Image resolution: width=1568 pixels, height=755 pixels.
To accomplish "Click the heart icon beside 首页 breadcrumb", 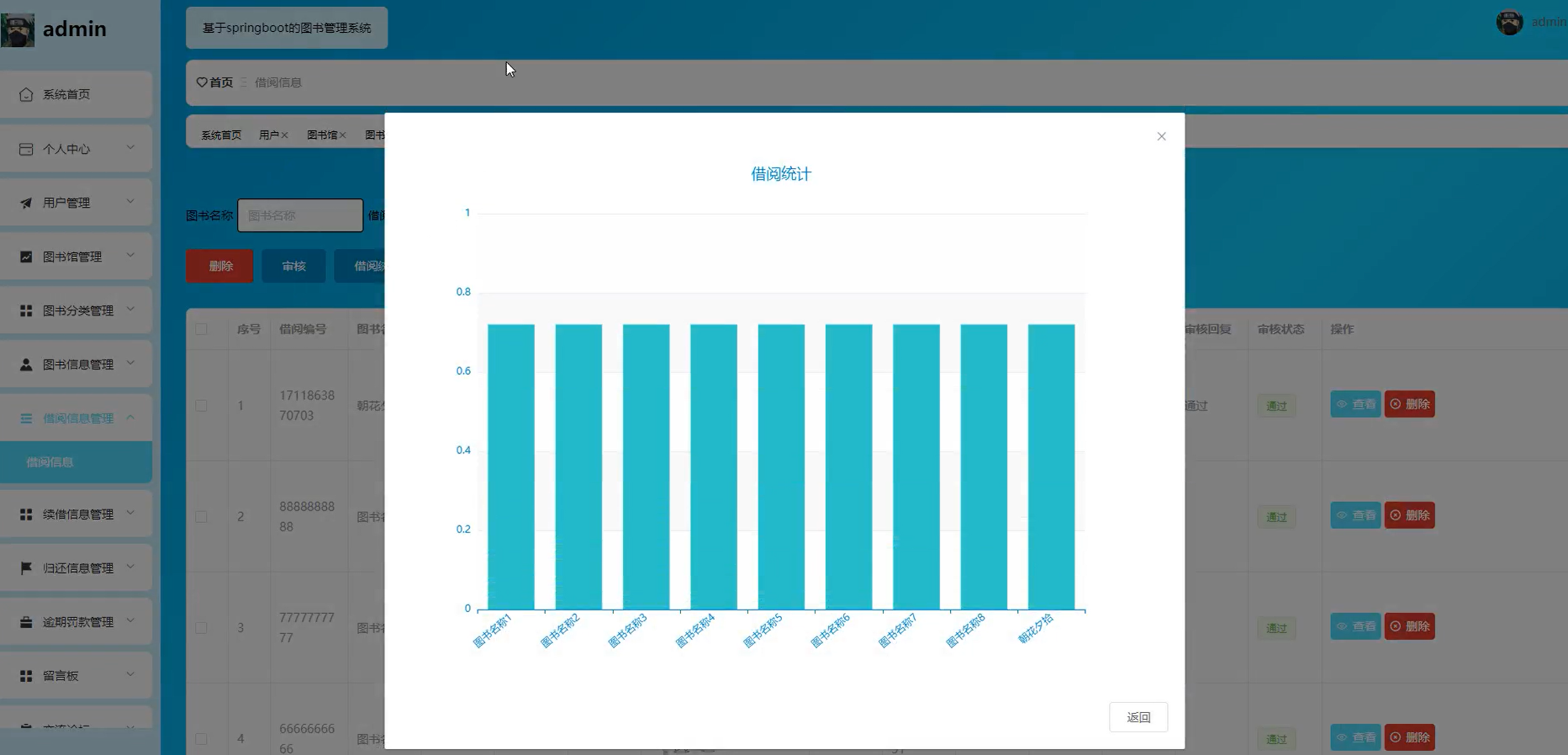I will [x=202, y=82].
